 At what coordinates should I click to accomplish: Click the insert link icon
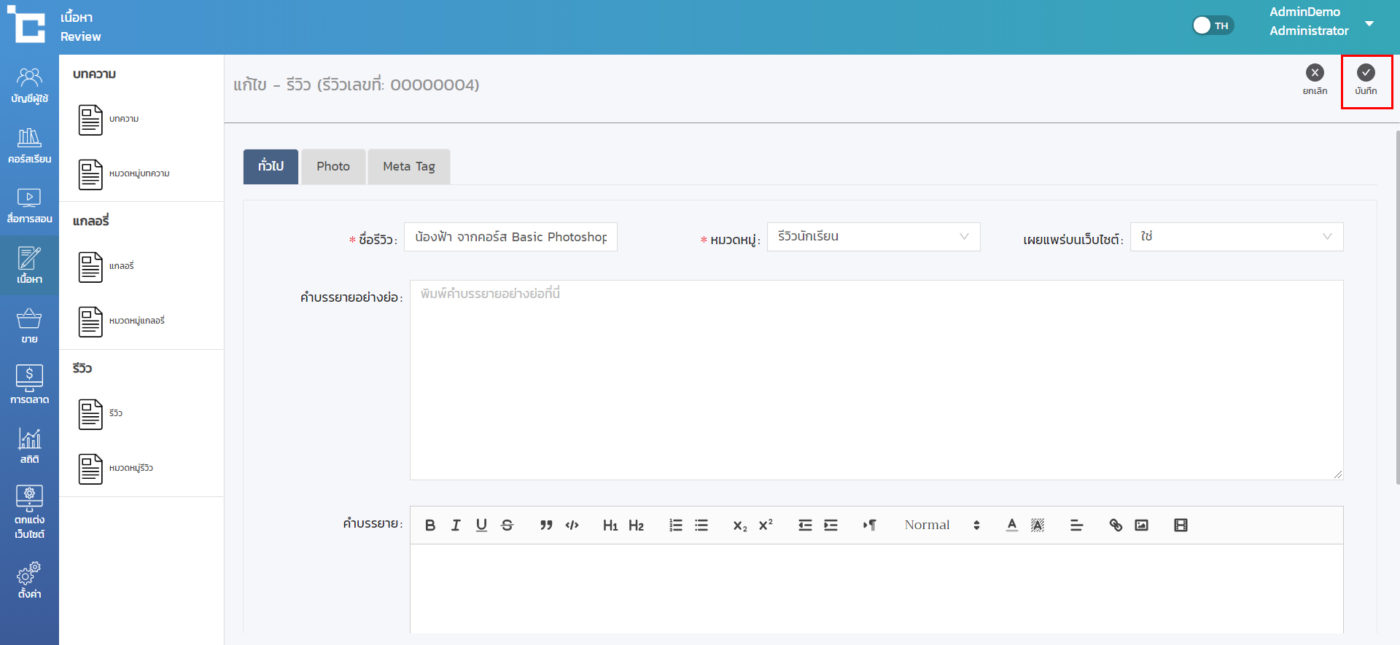[1116, 525]
